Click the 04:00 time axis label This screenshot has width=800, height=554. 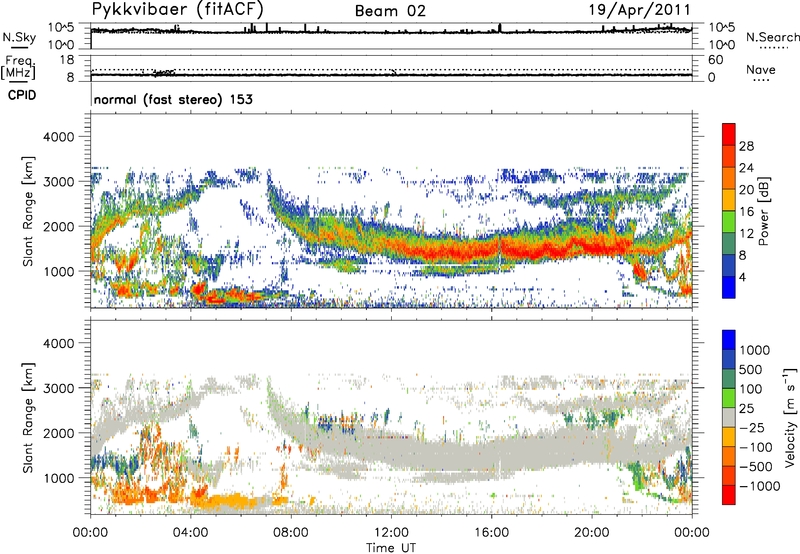tap(190, 533)
